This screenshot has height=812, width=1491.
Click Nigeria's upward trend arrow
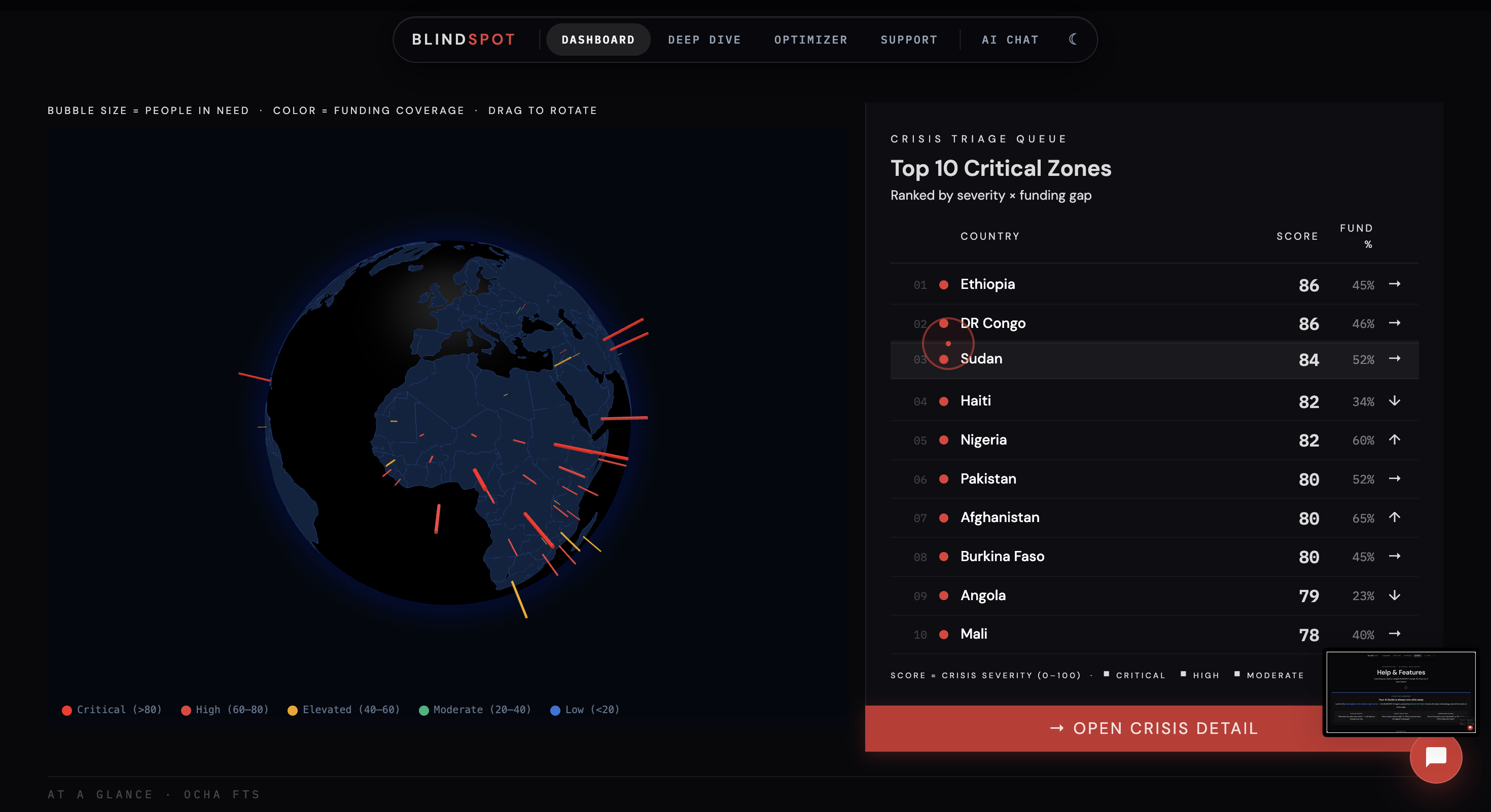tap(1394, 439)
